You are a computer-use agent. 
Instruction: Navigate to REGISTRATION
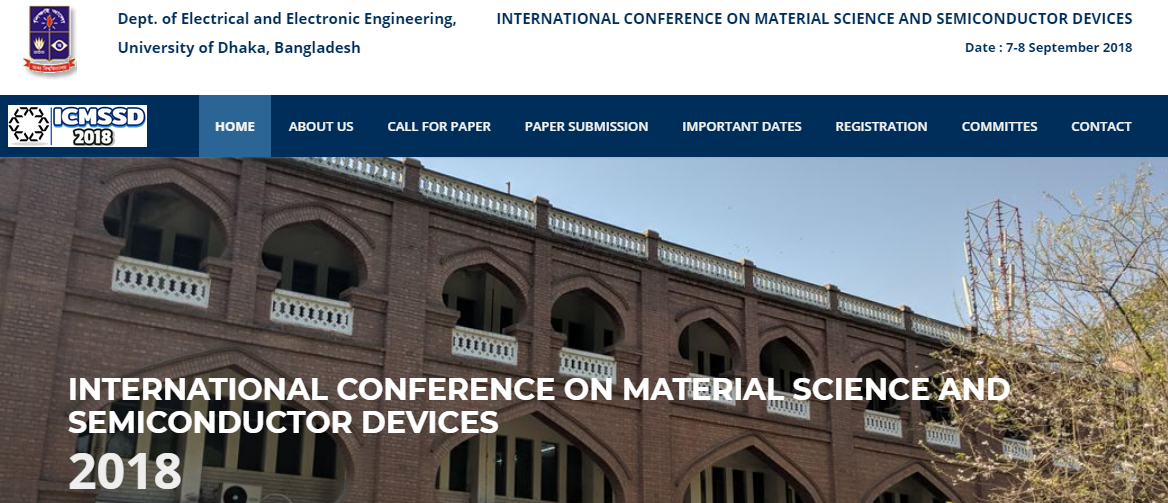click(881, 126)
